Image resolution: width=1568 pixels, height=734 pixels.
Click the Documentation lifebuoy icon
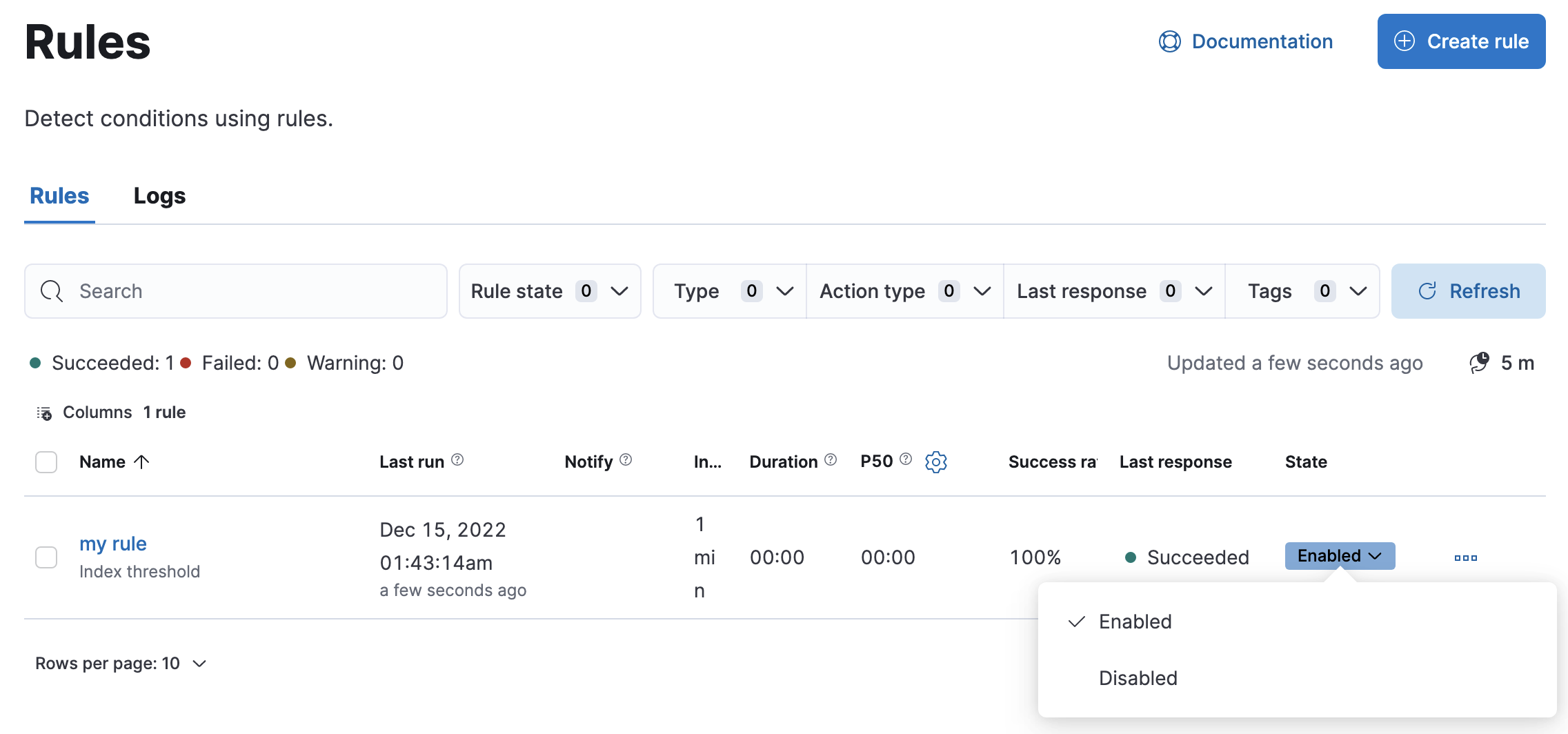1170,41
